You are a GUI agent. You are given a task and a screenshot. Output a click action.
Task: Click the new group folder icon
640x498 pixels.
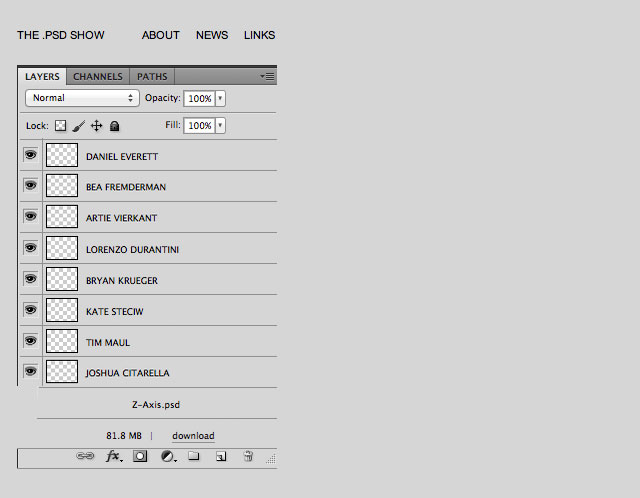(194, 456)
